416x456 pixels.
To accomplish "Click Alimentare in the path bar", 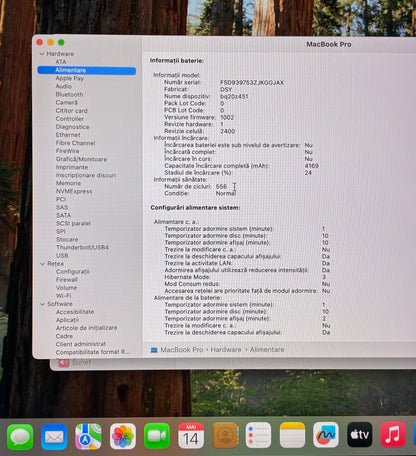I will pyautogui.click(x=267, y=350).
